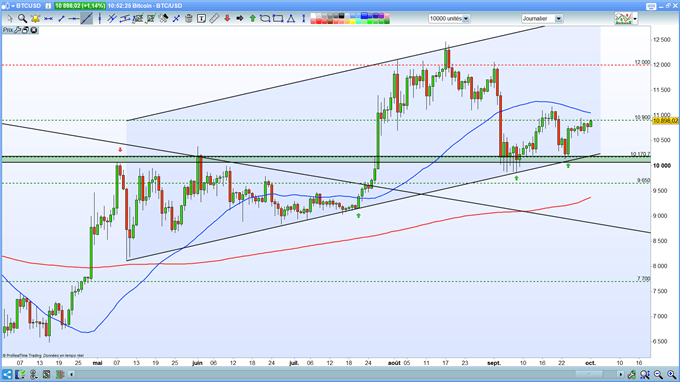Image resolution: width=680 pixels, height=382 pixels.
Task: Click the share button in bottom bar
Action: (7, 374)
